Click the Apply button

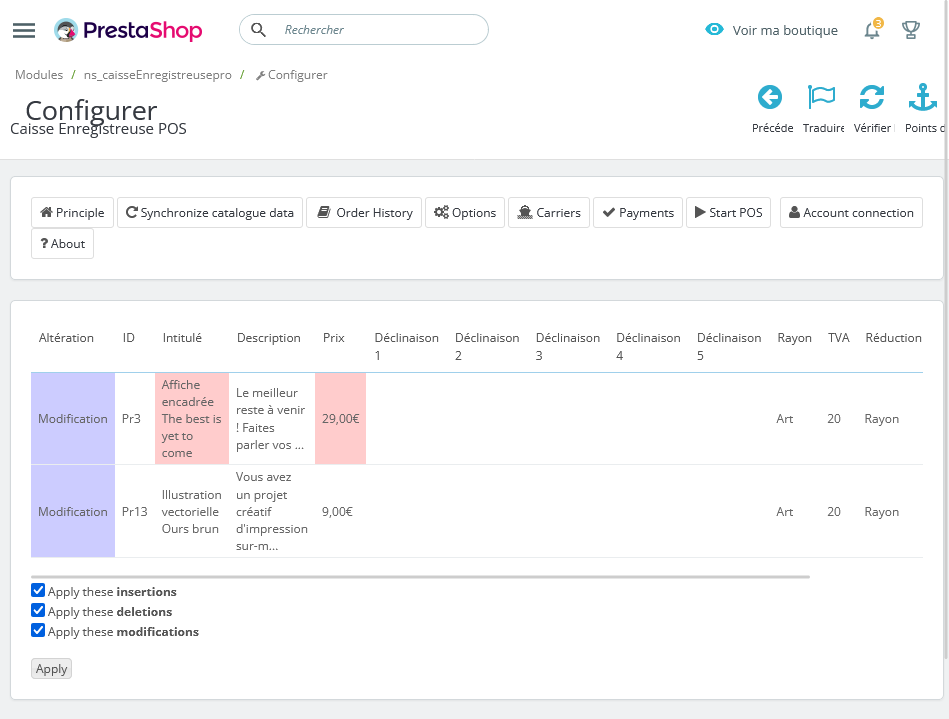(51, 668)
